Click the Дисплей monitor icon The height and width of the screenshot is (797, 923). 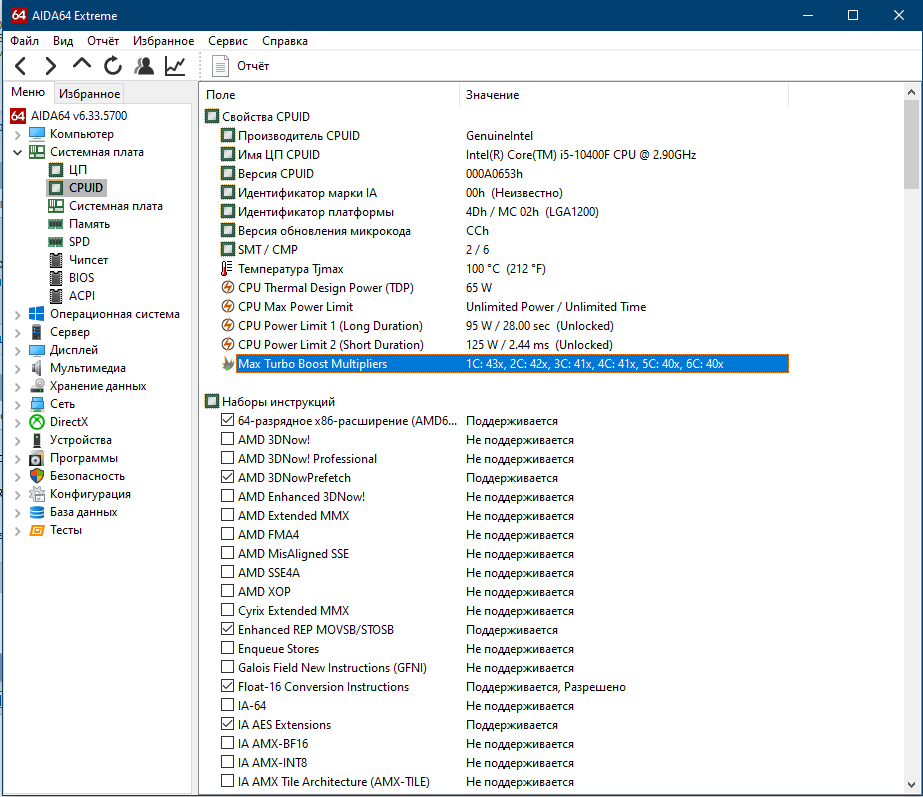click(36, 350)
